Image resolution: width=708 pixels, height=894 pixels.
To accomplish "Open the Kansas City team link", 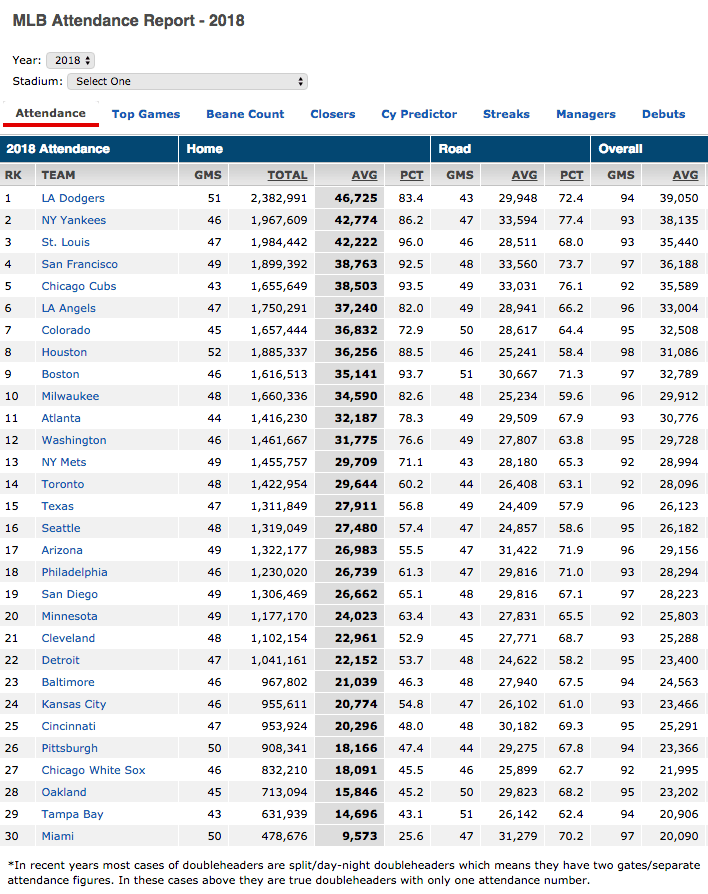I will [x=74, y=705].
